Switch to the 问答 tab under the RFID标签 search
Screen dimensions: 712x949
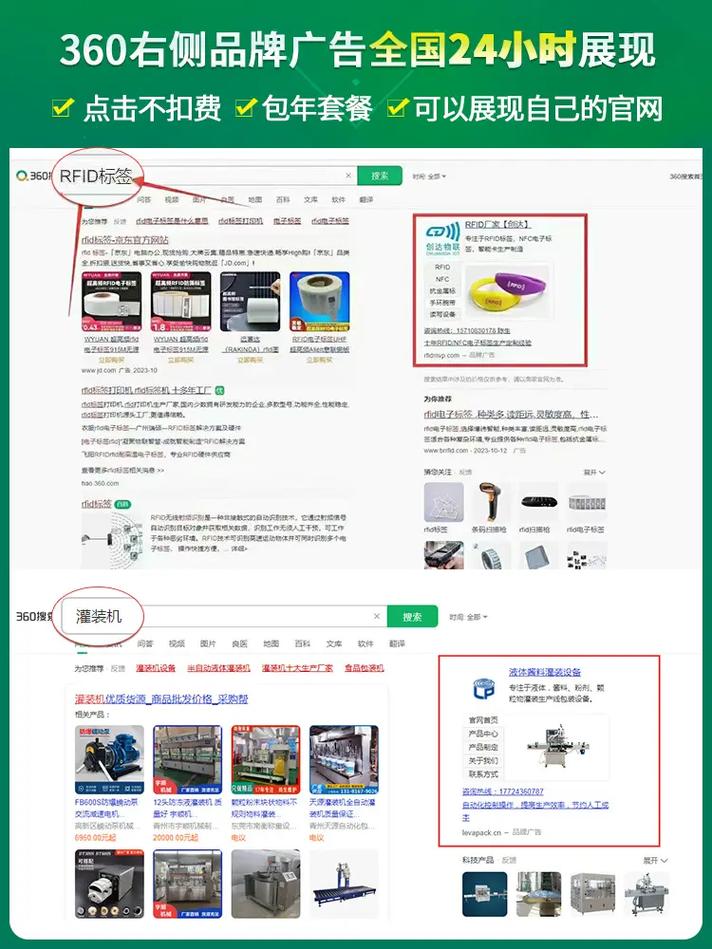click(144, 199)
